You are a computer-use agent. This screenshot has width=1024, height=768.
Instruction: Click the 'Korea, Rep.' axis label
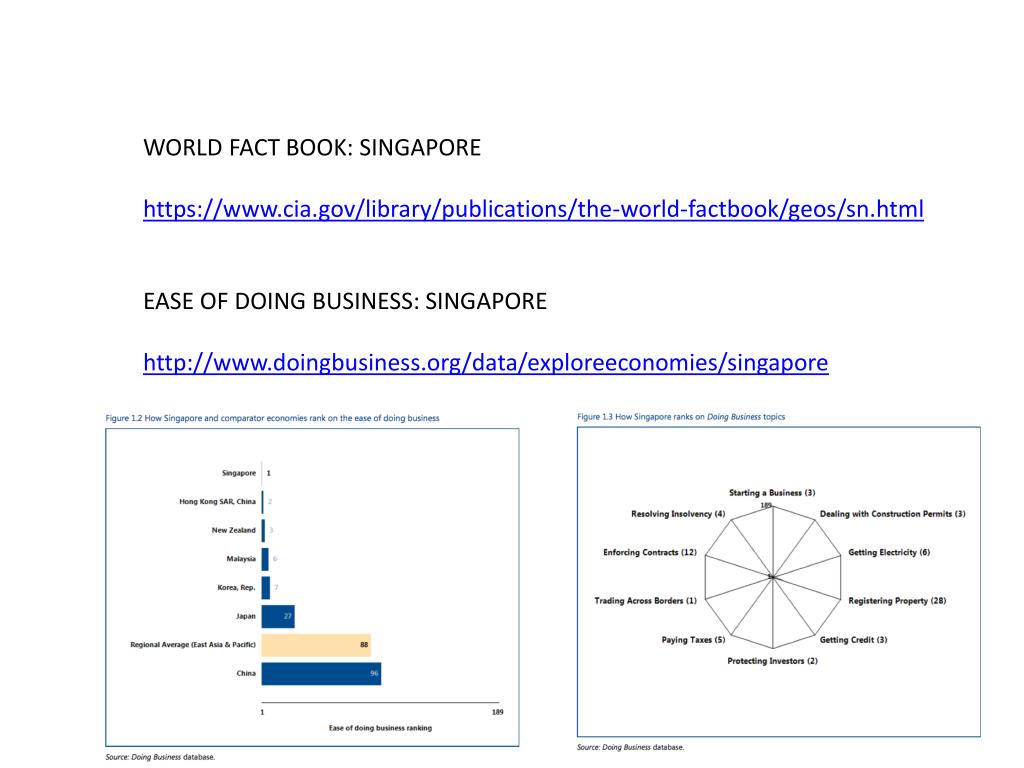236,588
